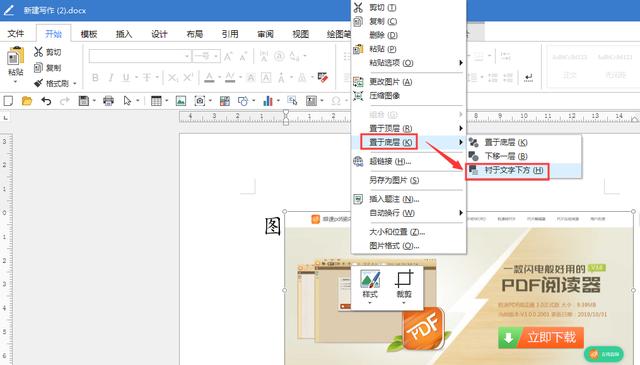Click the Save floppy disk icon
Screen dimensions: 640x365
tap(84, 100)
